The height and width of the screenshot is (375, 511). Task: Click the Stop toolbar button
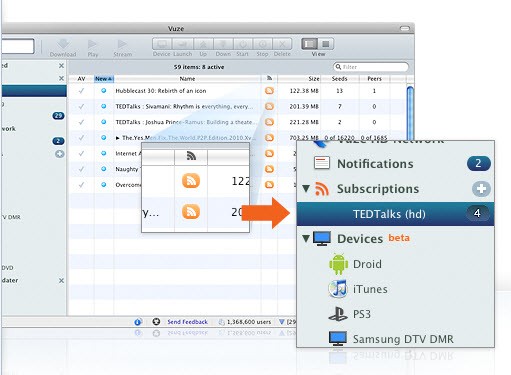pyautogui.click(x=263, y=44)
